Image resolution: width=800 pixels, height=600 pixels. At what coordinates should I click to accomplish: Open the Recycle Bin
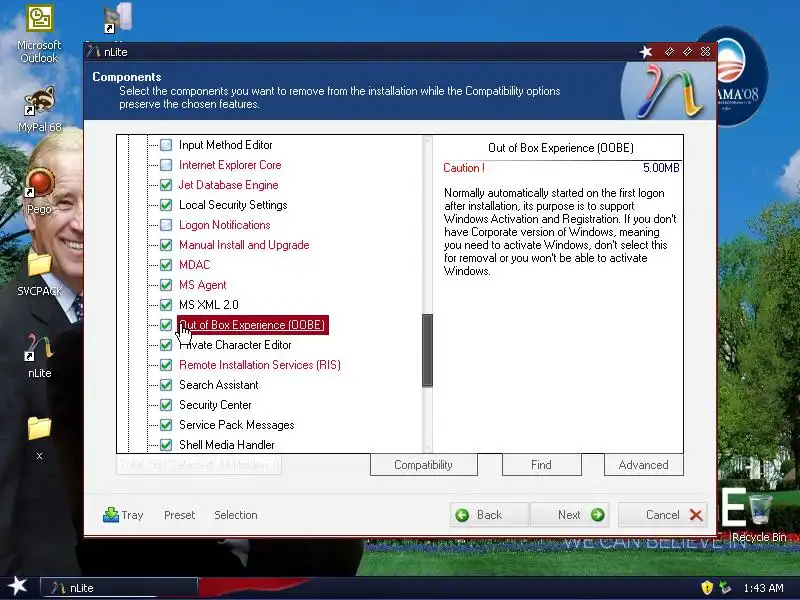[x=760, y=515]
